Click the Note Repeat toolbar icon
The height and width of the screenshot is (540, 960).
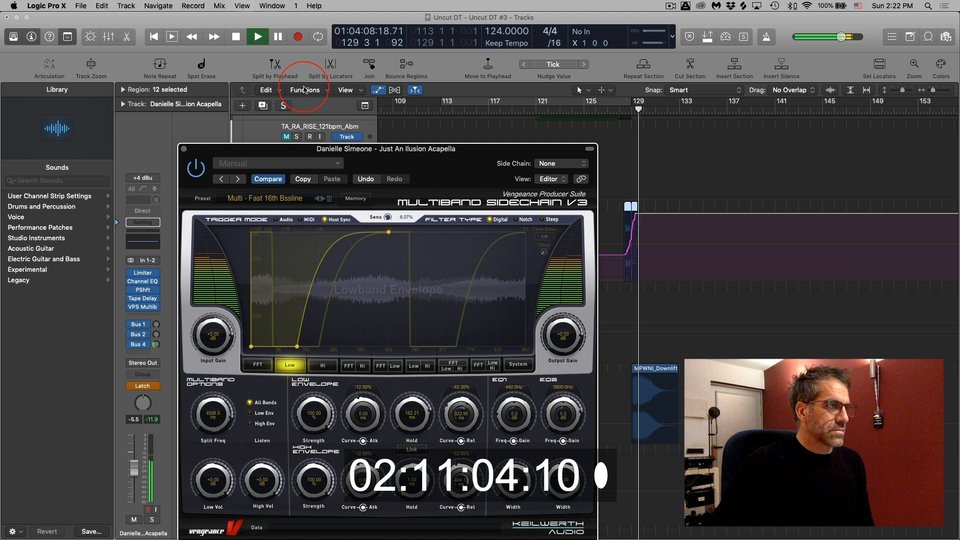pos(160,64)
